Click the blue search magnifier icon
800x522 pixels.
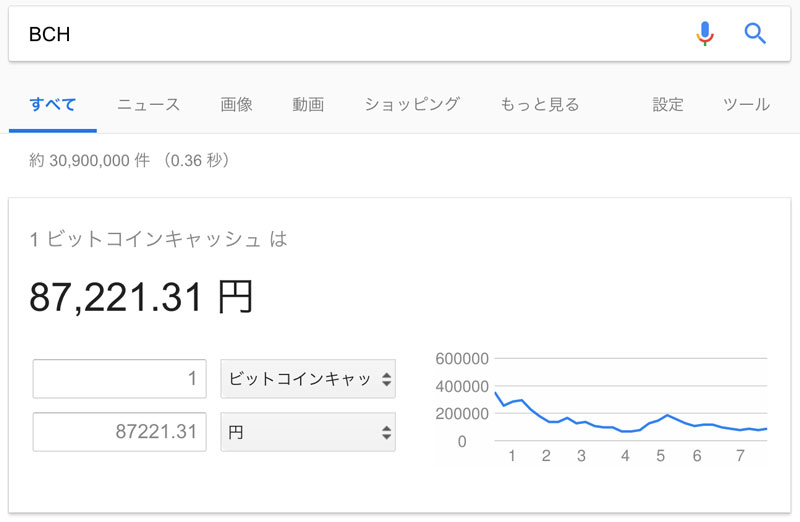coord(755,34)
